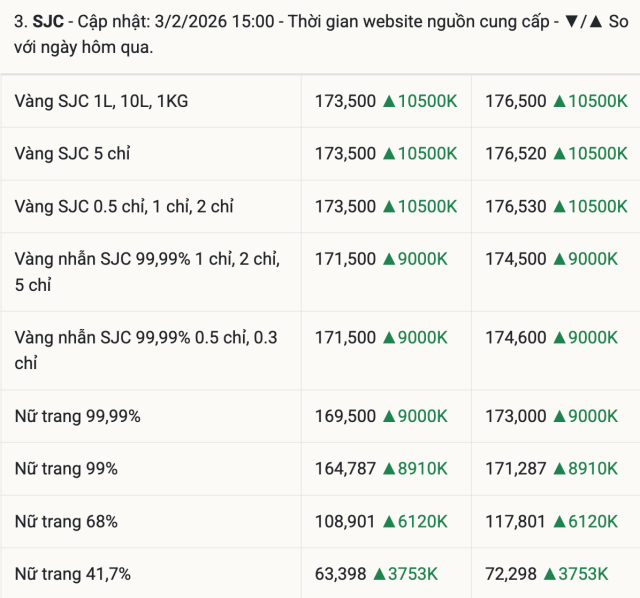Viewport: 640px width, 598px height.
Task: Select the Vàng SJC 5 chỉ row label
Action: (72, 154)
